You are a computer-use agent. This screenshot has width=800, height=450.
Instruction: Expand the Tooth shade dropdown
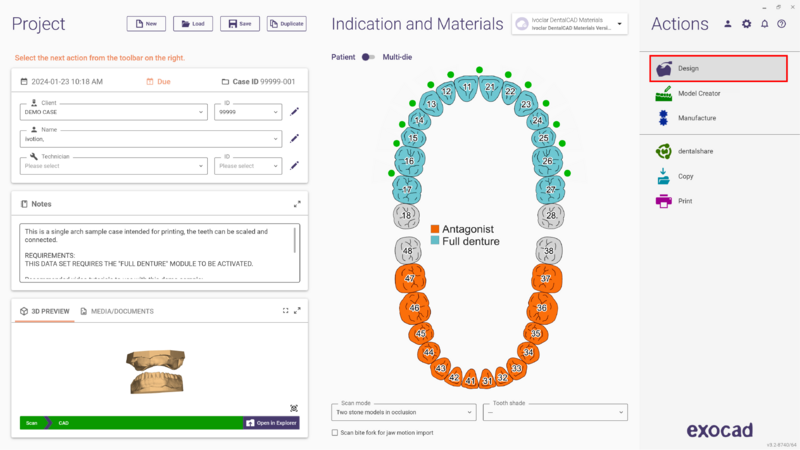point(555,412)
